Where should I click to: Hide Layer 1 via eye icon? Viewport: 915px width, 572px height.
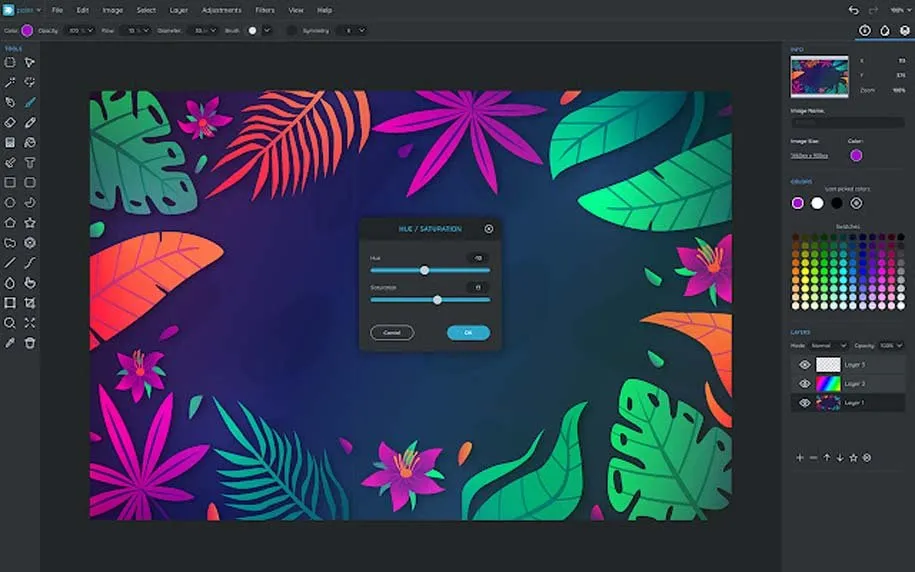click(804, 403)
